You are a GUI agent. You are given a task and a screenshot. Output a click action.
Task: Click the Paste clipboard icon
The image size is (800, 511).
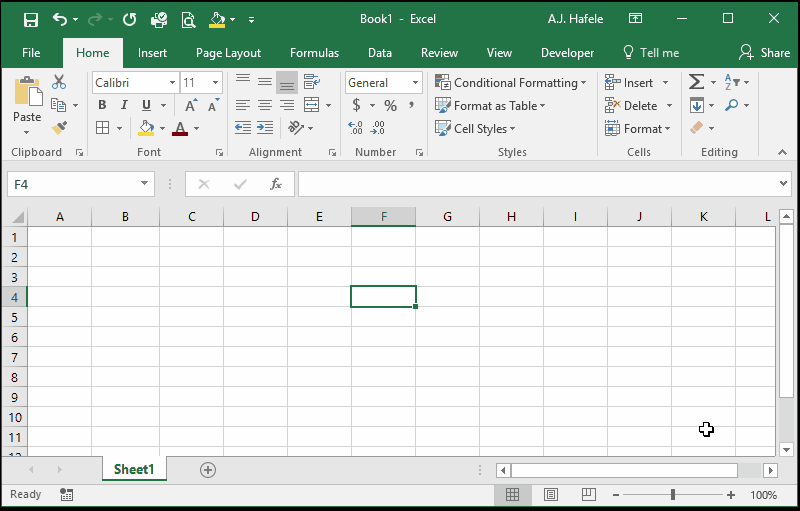click(28, 91)
